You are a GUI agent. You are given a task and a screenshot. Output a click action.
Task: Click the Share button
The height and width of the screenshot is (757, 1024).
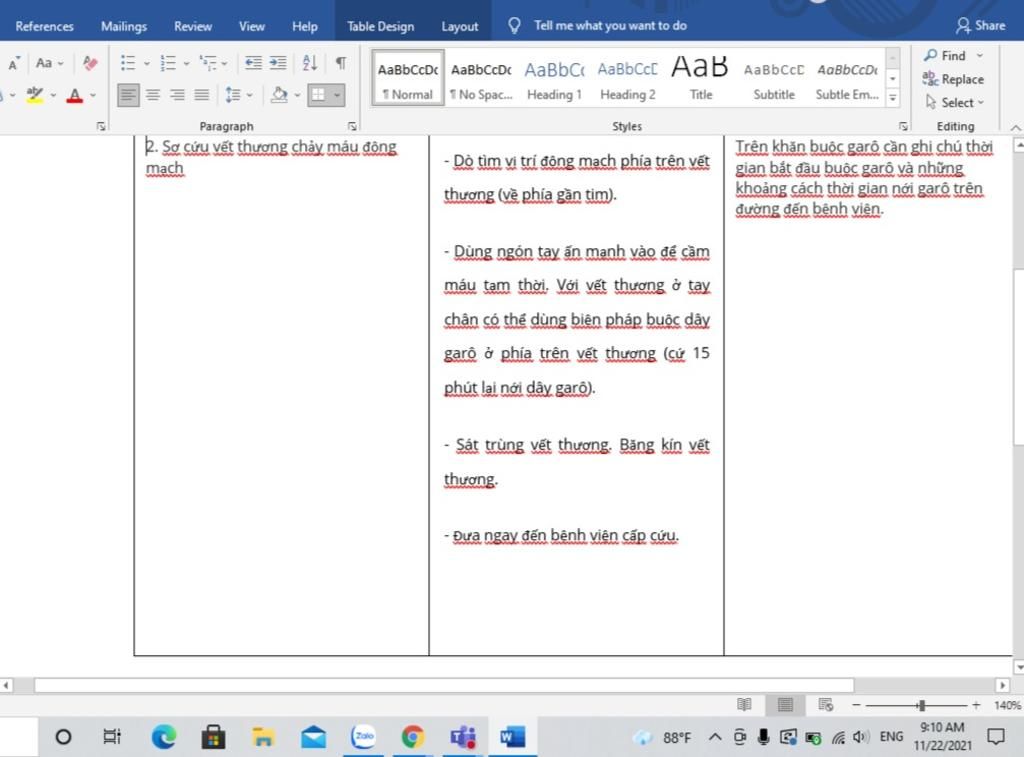point(980,25)
